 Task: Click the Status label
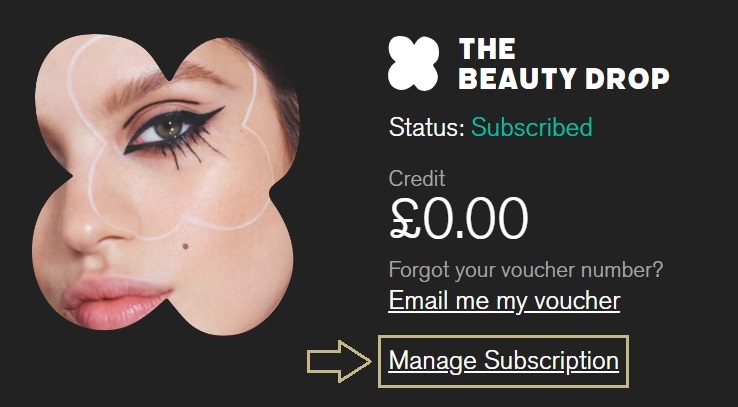point(427,128)
